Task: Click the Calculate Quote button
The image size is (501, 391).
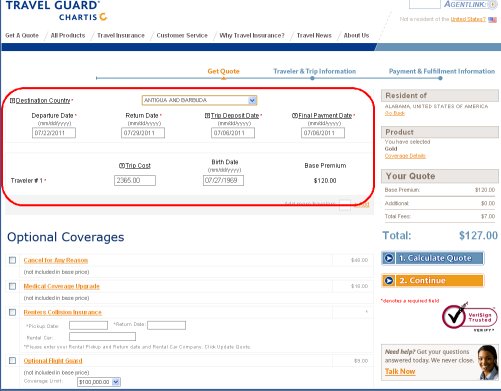Action: 433,258
